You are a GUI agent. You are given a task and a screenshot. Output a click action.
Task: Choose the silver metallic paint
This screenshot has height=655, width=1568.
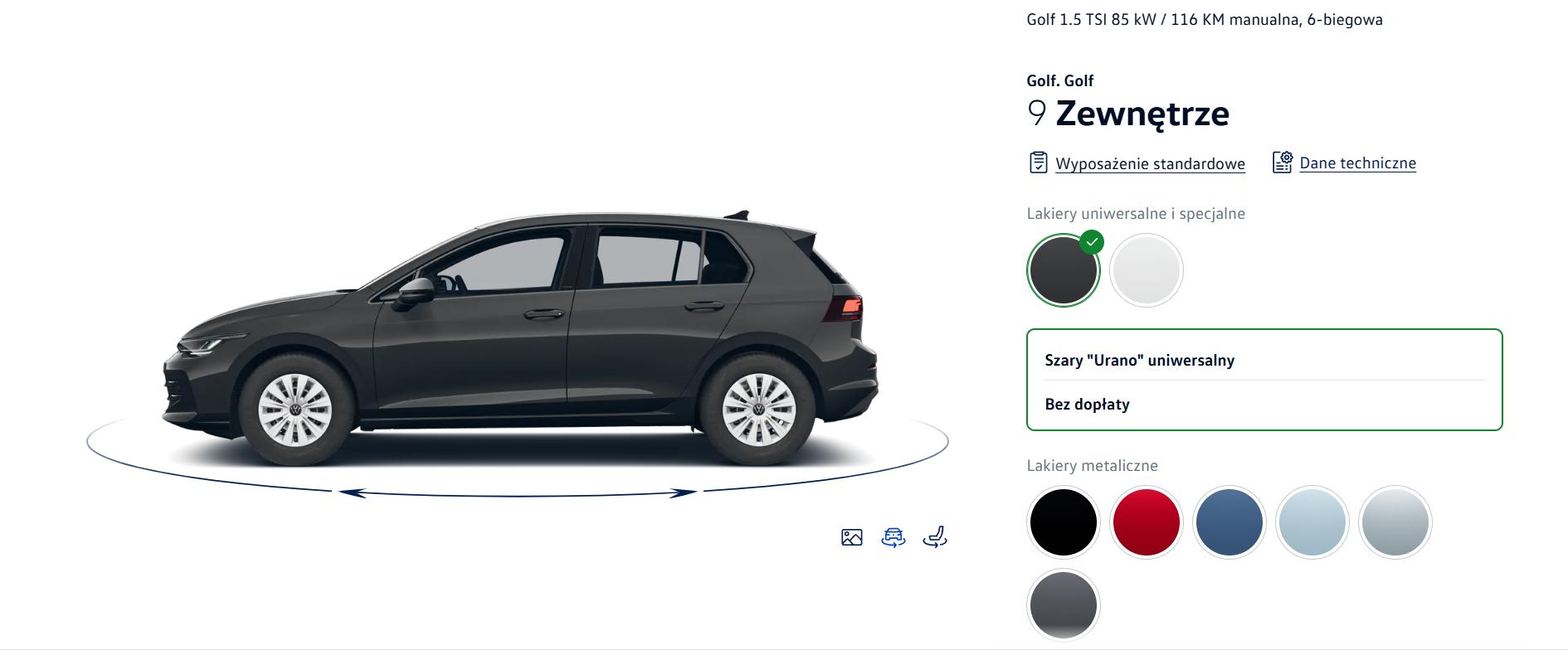coord(1395,522)
